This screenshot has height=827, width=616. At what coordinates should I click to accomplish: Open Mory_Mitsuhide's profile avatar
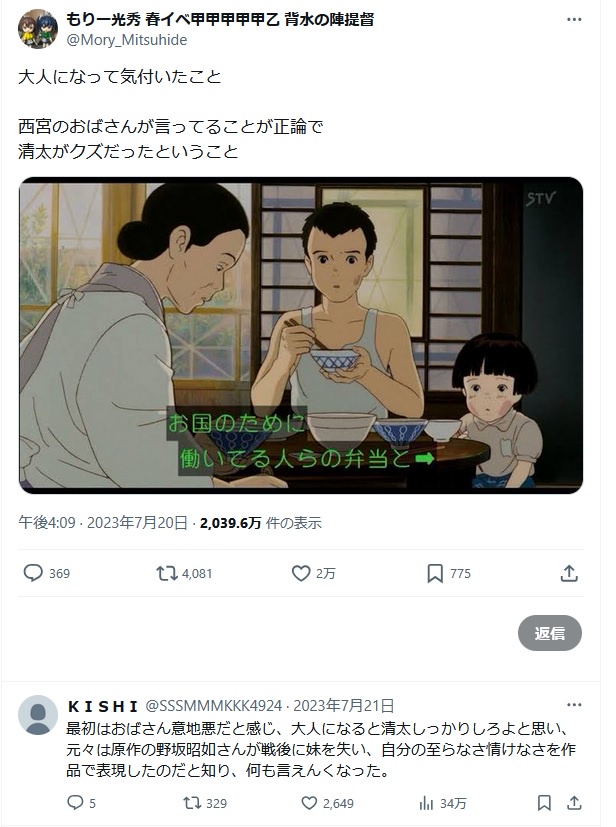37,29
